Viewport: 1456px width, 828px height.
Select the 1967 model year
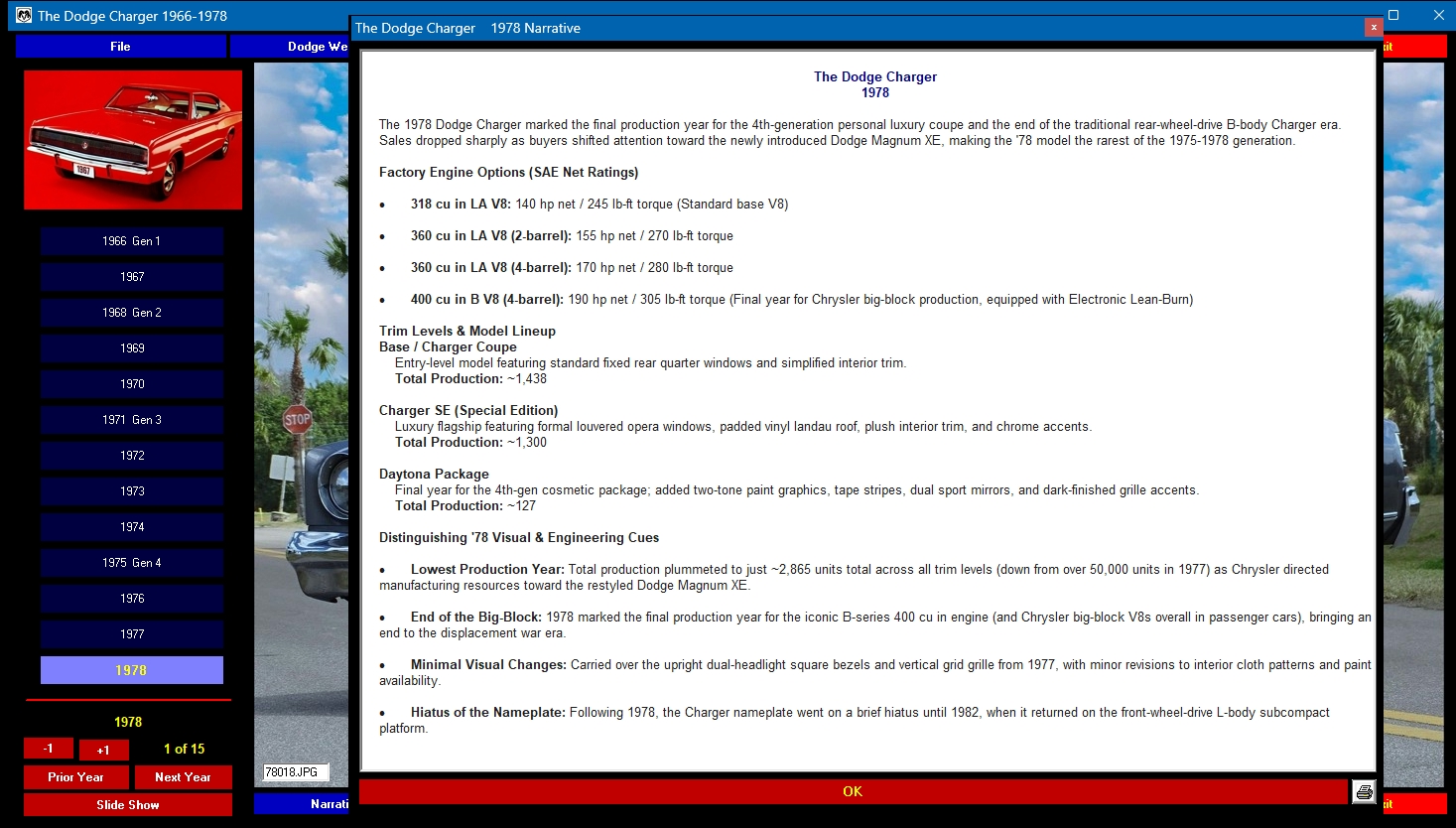pos(132,277)
